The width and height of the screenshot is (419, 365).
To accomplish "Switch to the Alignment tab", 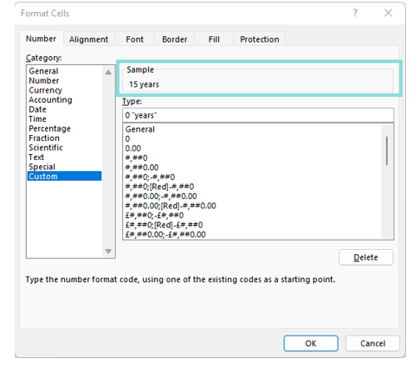I will point(89,39).
